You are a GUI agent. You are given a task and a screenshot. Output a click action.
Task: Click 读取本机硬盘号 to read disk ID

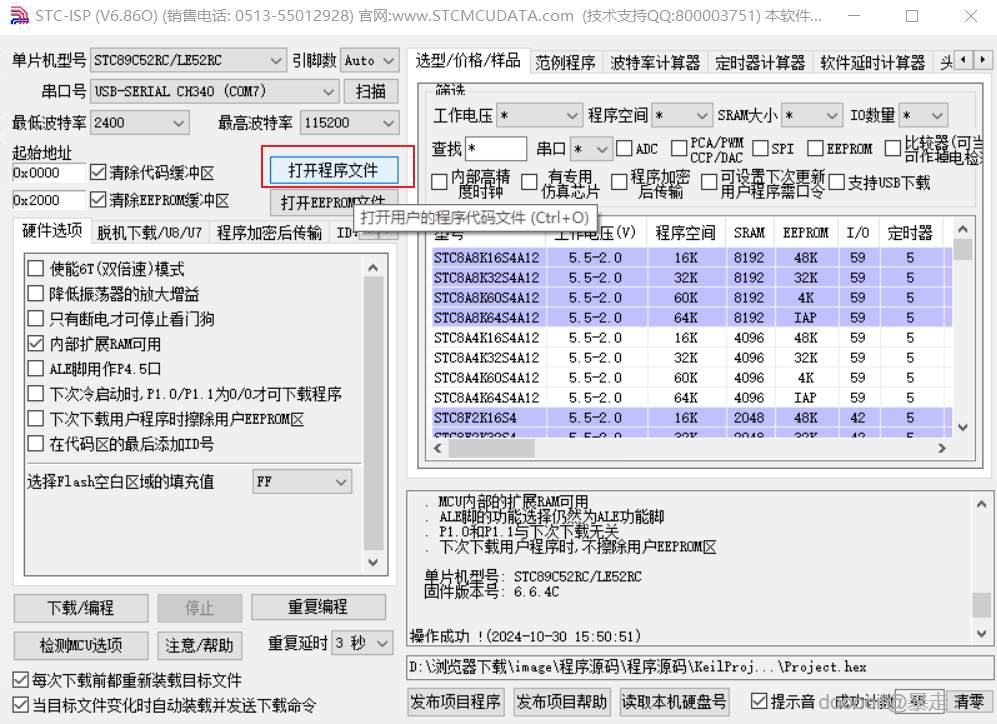[x=672, y=702]
